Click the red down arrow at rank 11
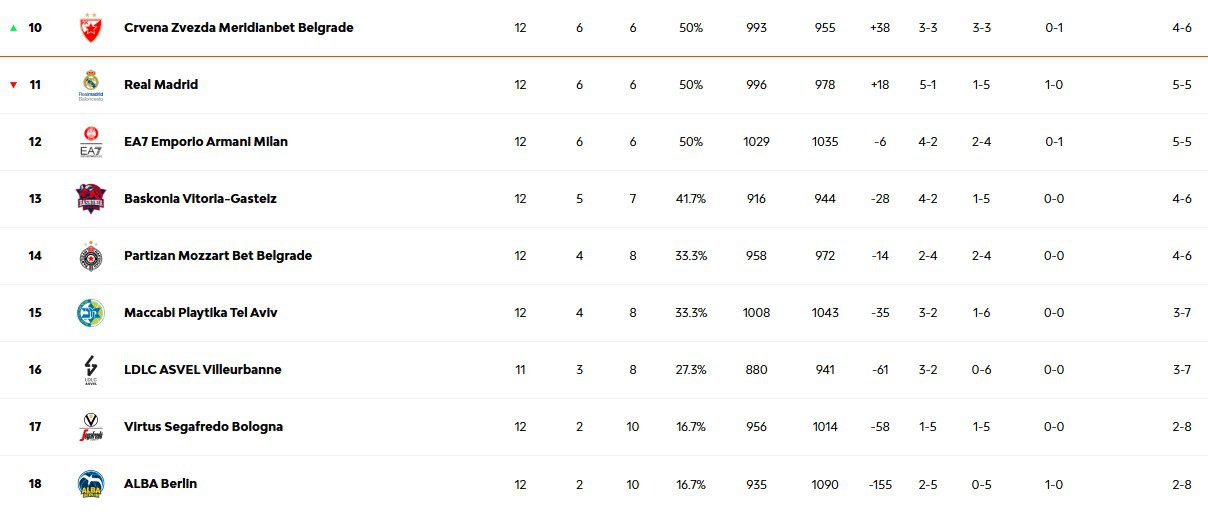 (13, 85)
